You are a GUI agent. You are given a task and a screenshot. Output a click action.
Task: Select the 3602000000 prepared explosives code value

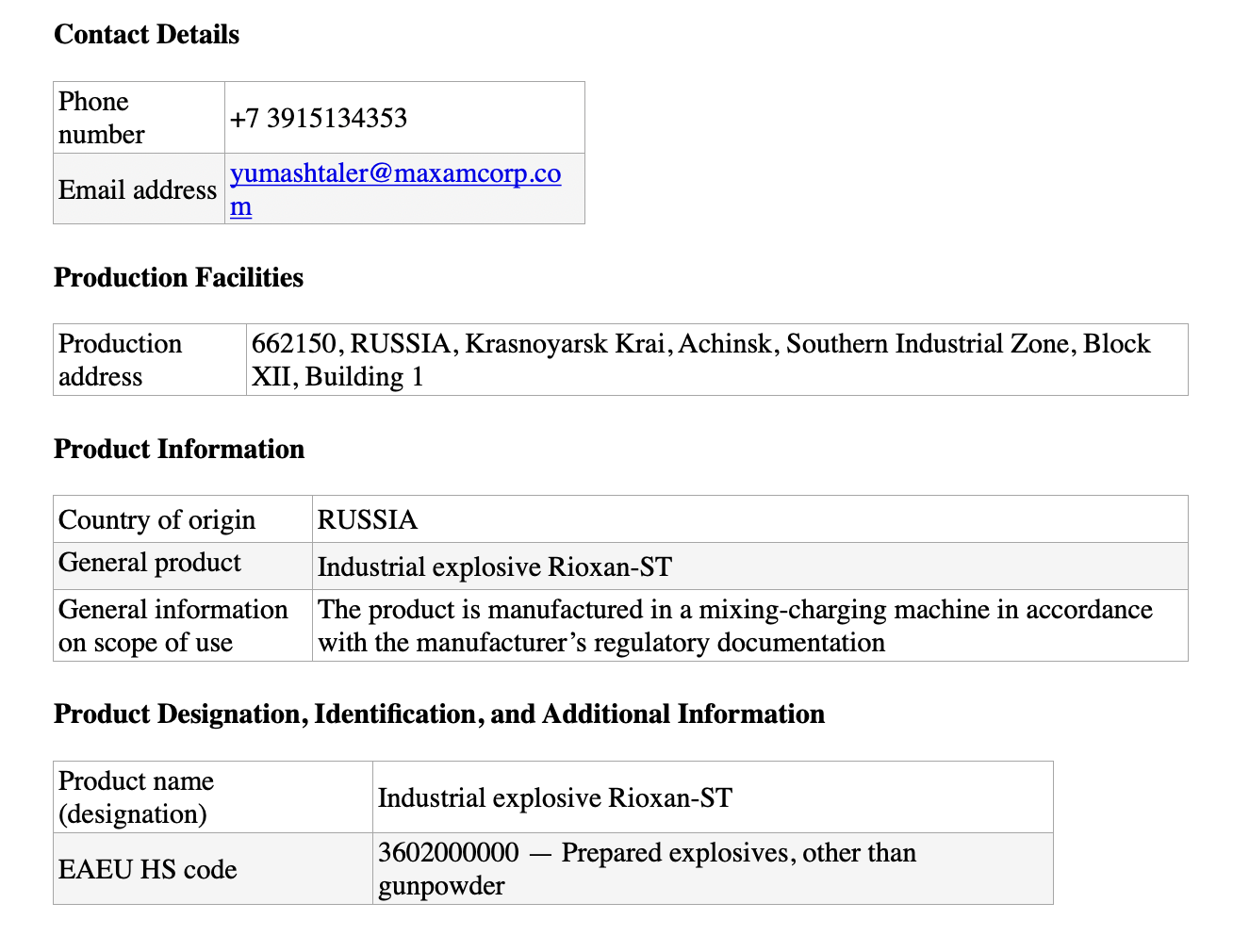click(647, 869)
